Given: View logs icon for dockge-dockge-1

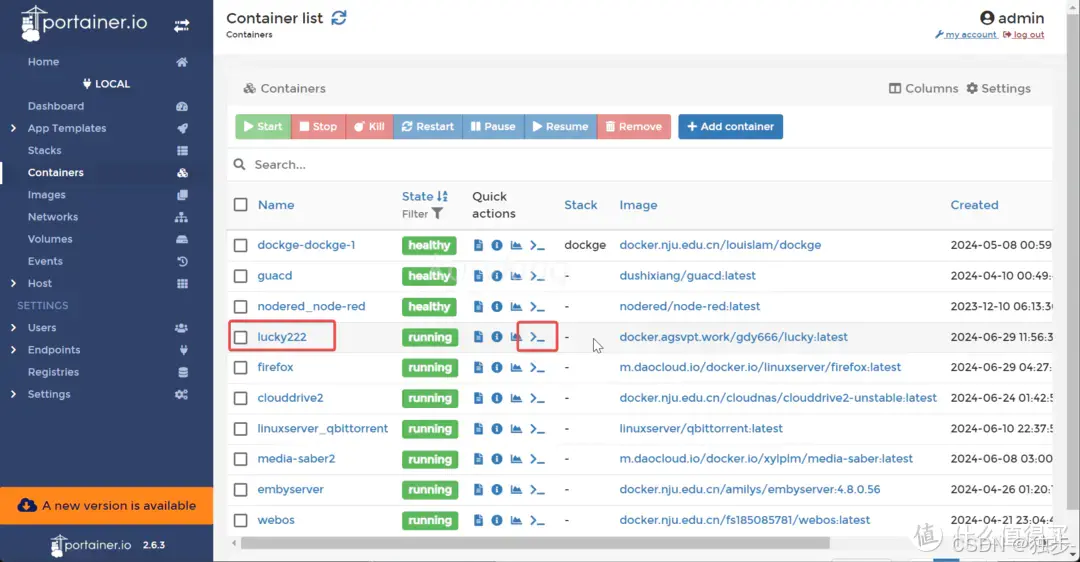Looking at the screenshot, I should [478, 245].
